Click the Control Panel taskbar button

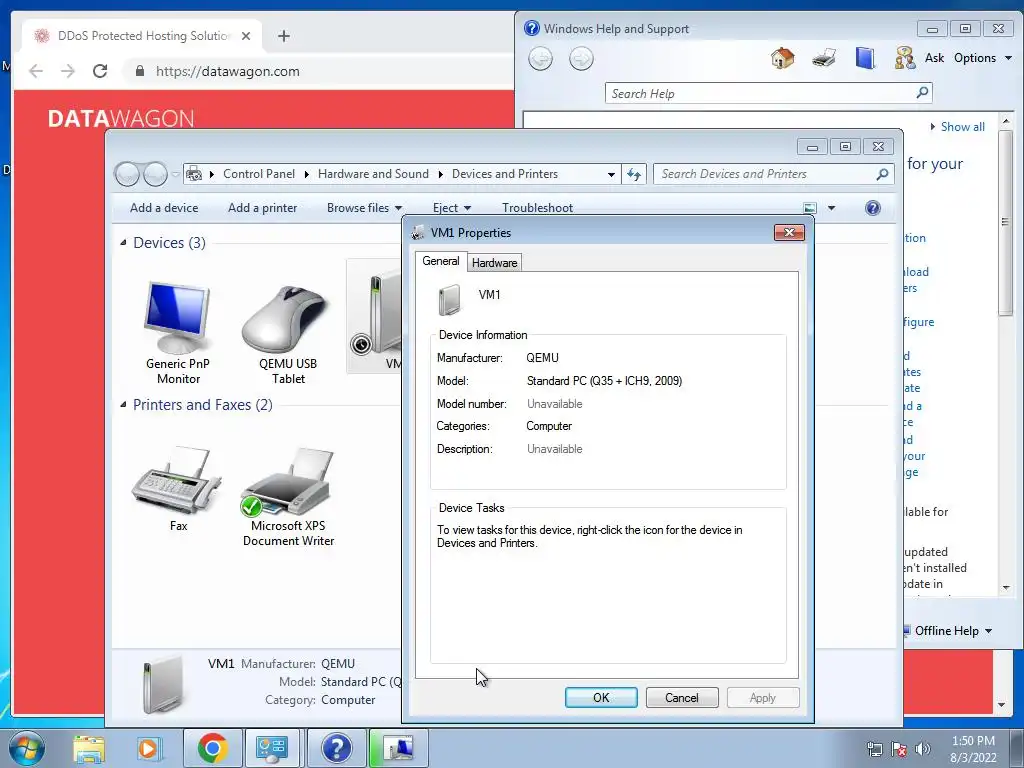click(x=272, y=748)
